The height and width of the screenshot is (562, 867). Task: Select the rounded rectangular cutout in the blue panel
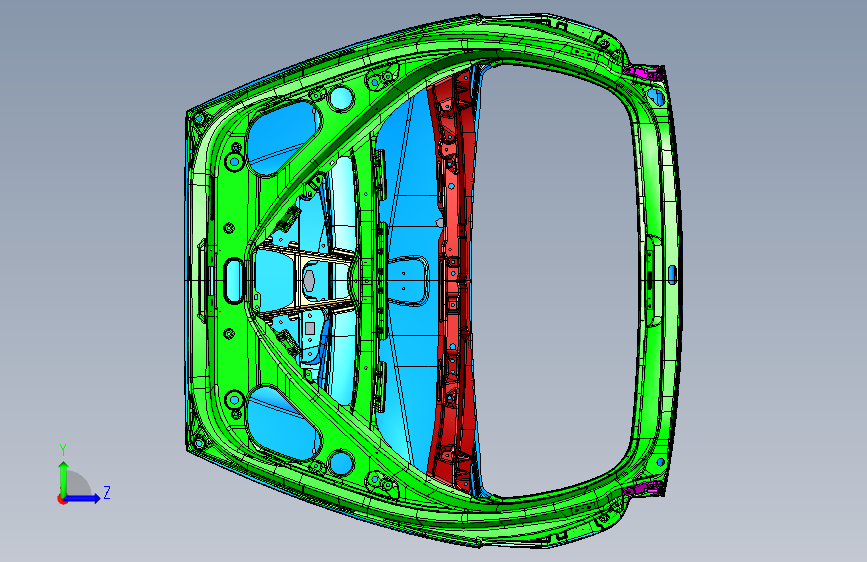[x=409, y=279]
